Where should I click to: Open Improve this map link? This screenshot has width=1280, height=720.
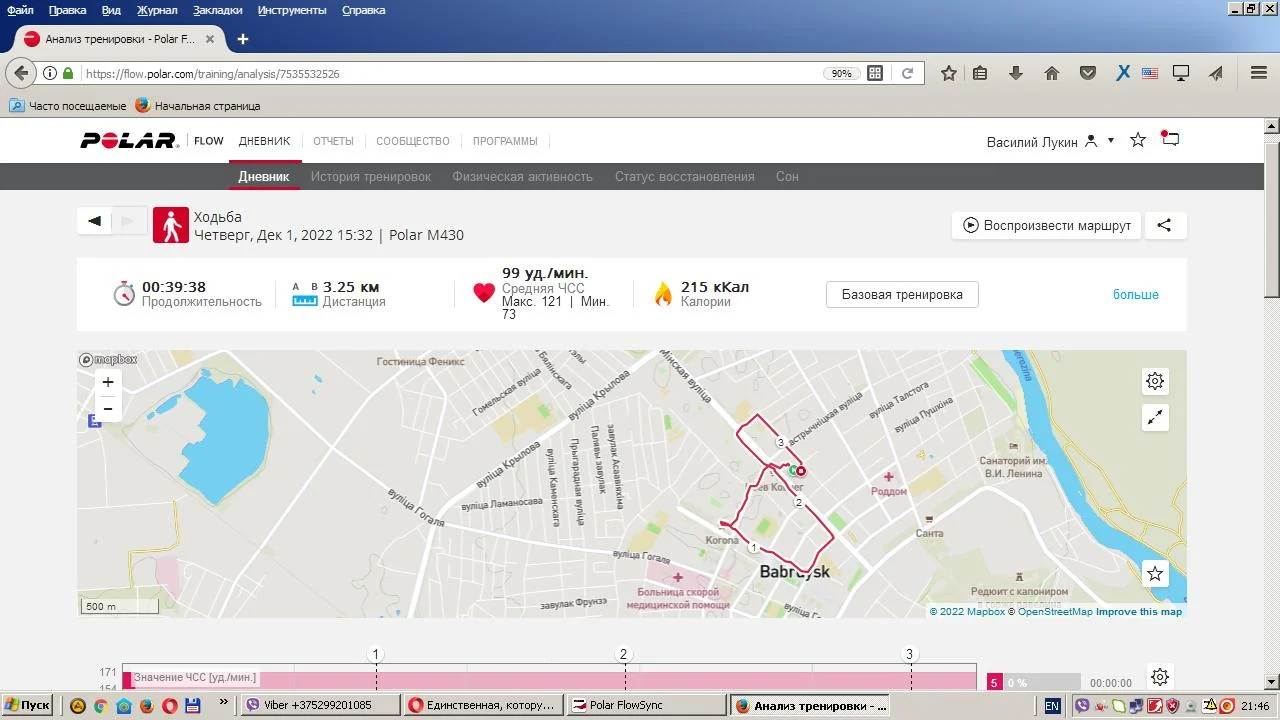pos(1139,612)
